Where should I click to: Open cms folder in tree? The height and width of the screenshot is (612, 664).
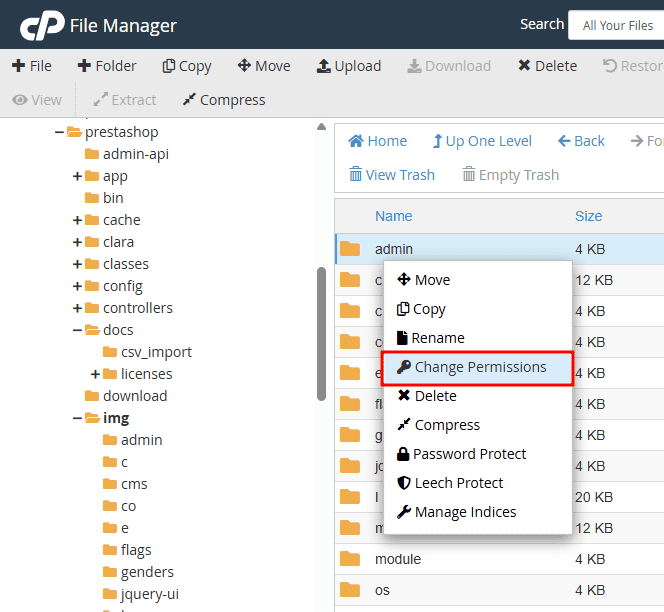point(134,484)
